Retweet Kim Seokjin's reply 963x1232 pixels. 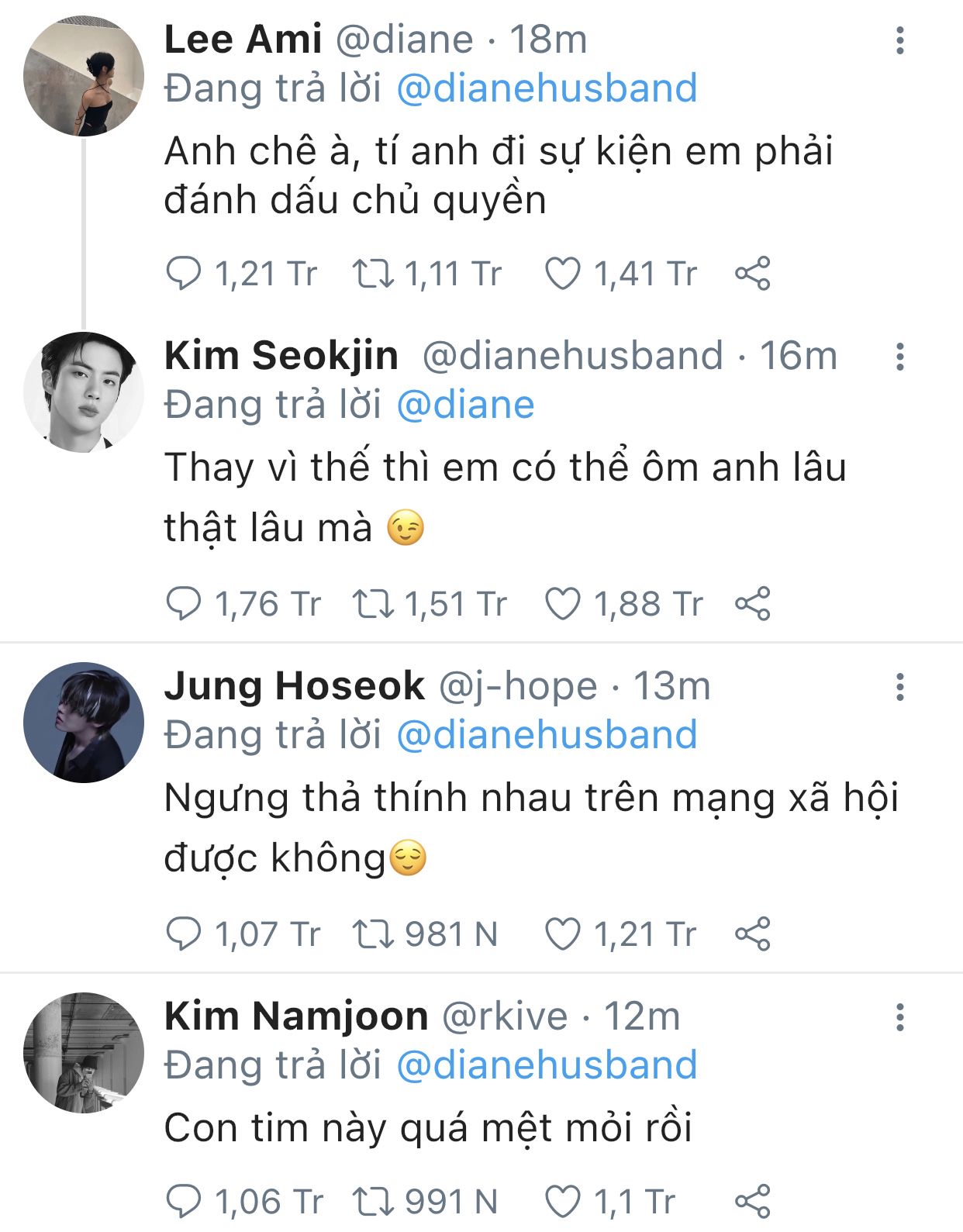point(374,604)
